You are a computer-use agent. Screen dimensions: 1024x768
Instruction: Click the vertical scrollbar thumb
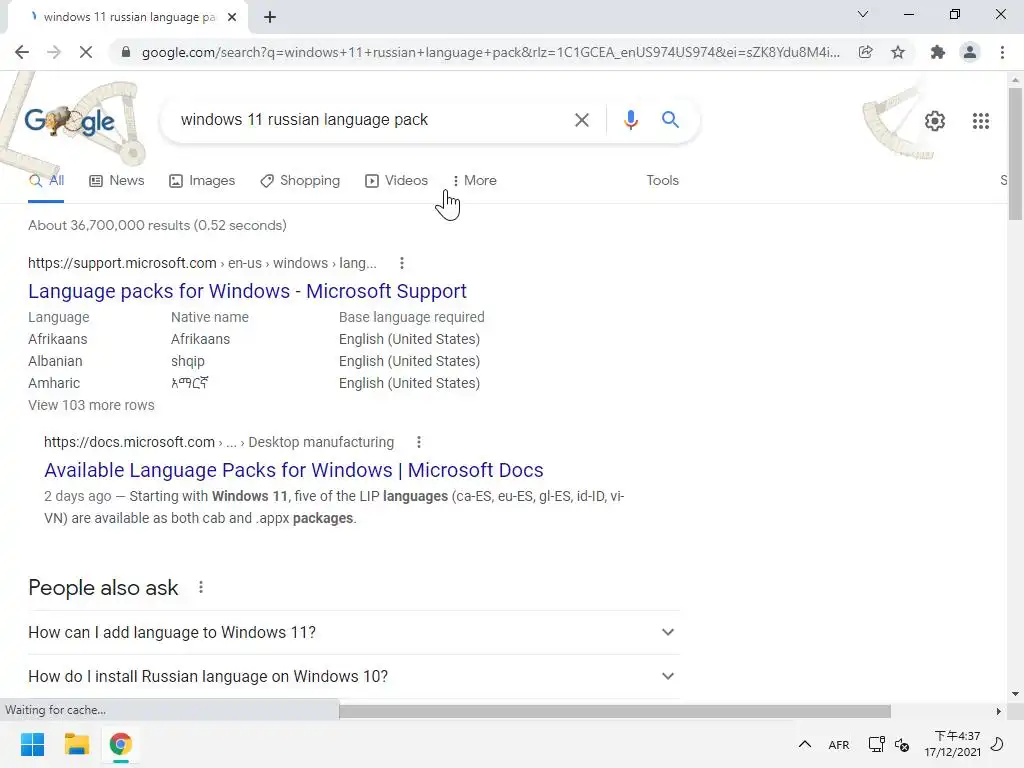tap(1015, 153)
